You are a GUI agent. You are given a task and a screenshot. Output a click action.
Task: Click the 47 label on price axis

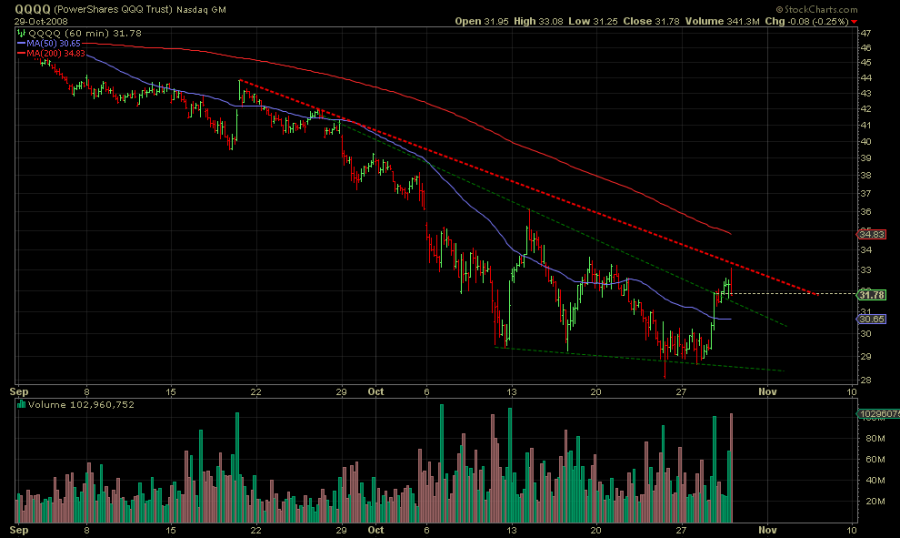click(866, 33)
